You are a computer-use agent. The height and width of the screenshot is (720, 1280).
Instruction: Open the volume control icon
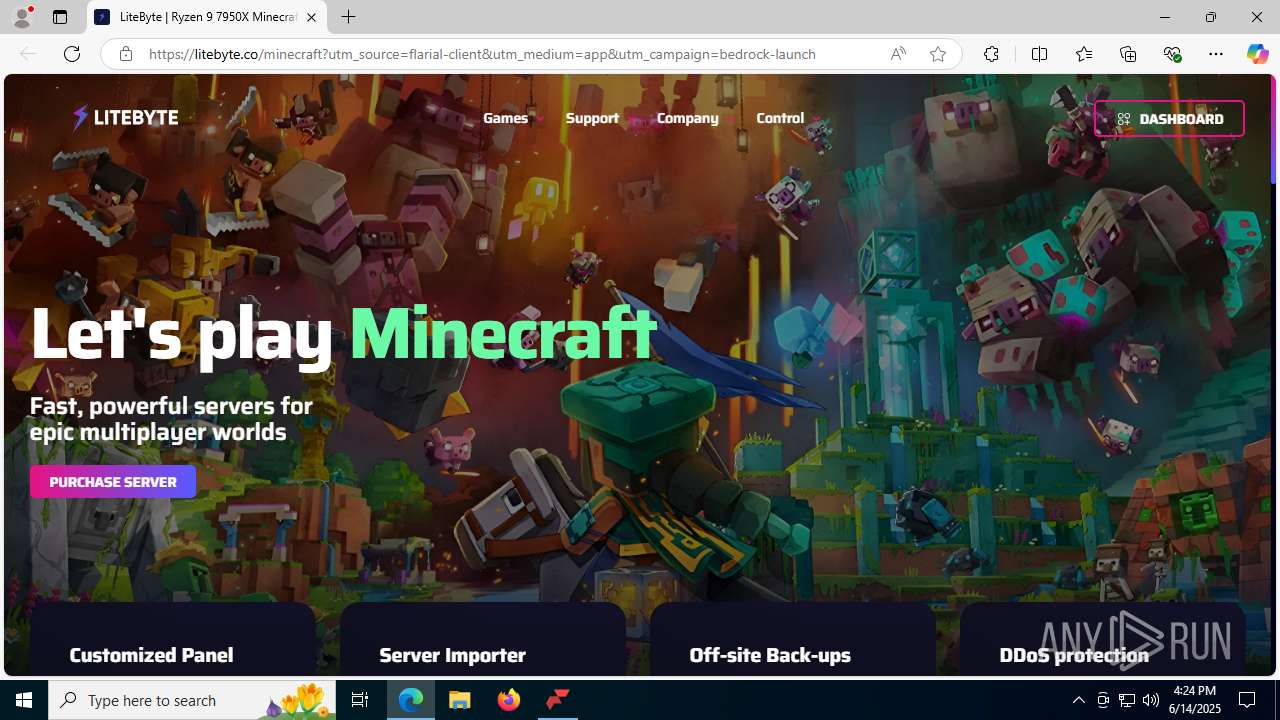(x=1151, y=700)
